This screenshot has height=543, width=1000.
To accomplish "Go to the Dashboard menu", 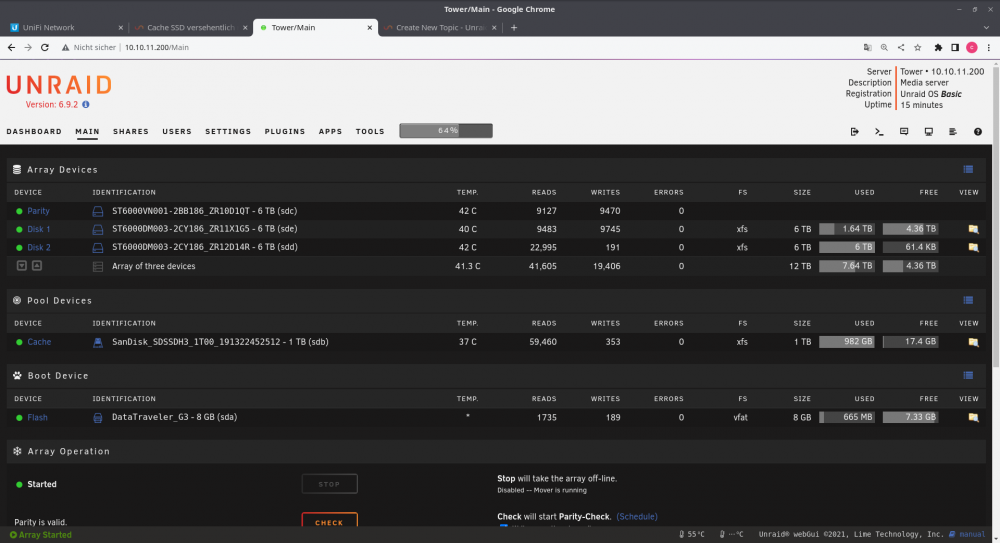I will [34, 131].
